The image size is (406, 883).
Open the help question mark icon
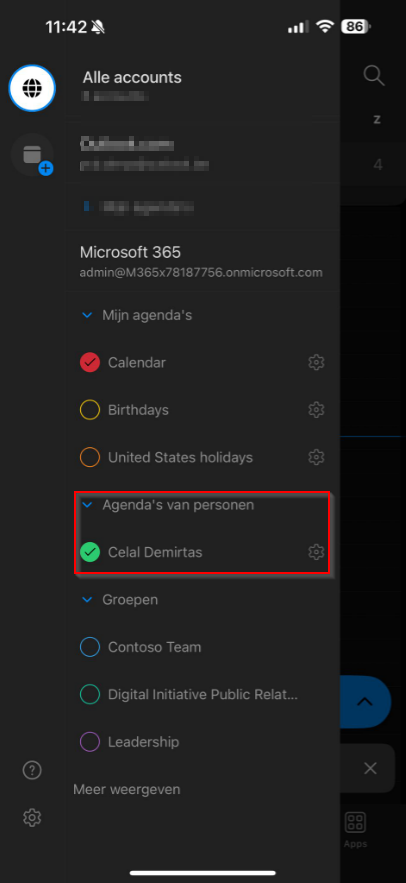pyautogui.click(x=32, y=770)
